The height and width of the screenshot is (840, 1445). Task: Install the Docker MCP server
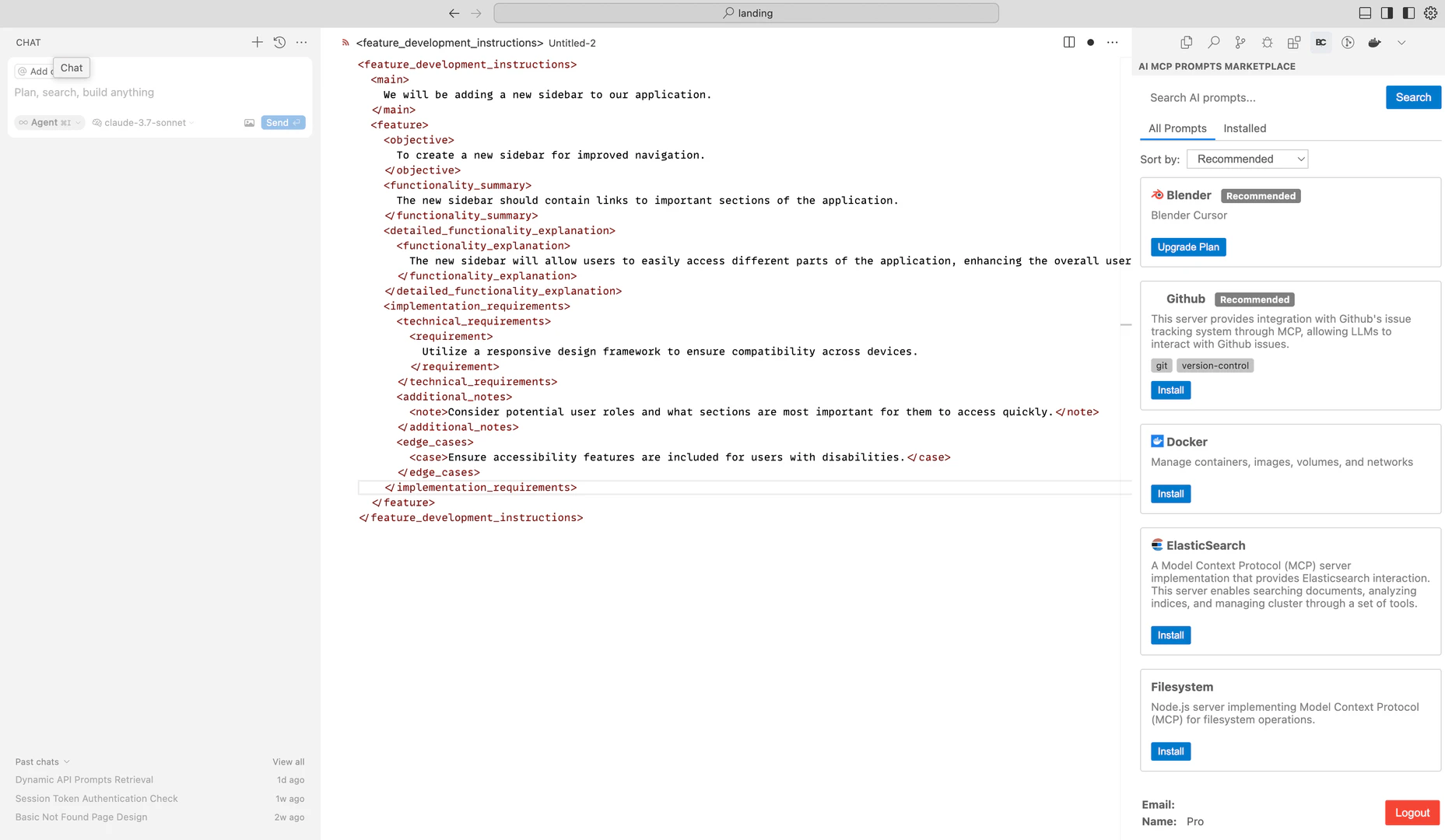(x=1170, y=494)
